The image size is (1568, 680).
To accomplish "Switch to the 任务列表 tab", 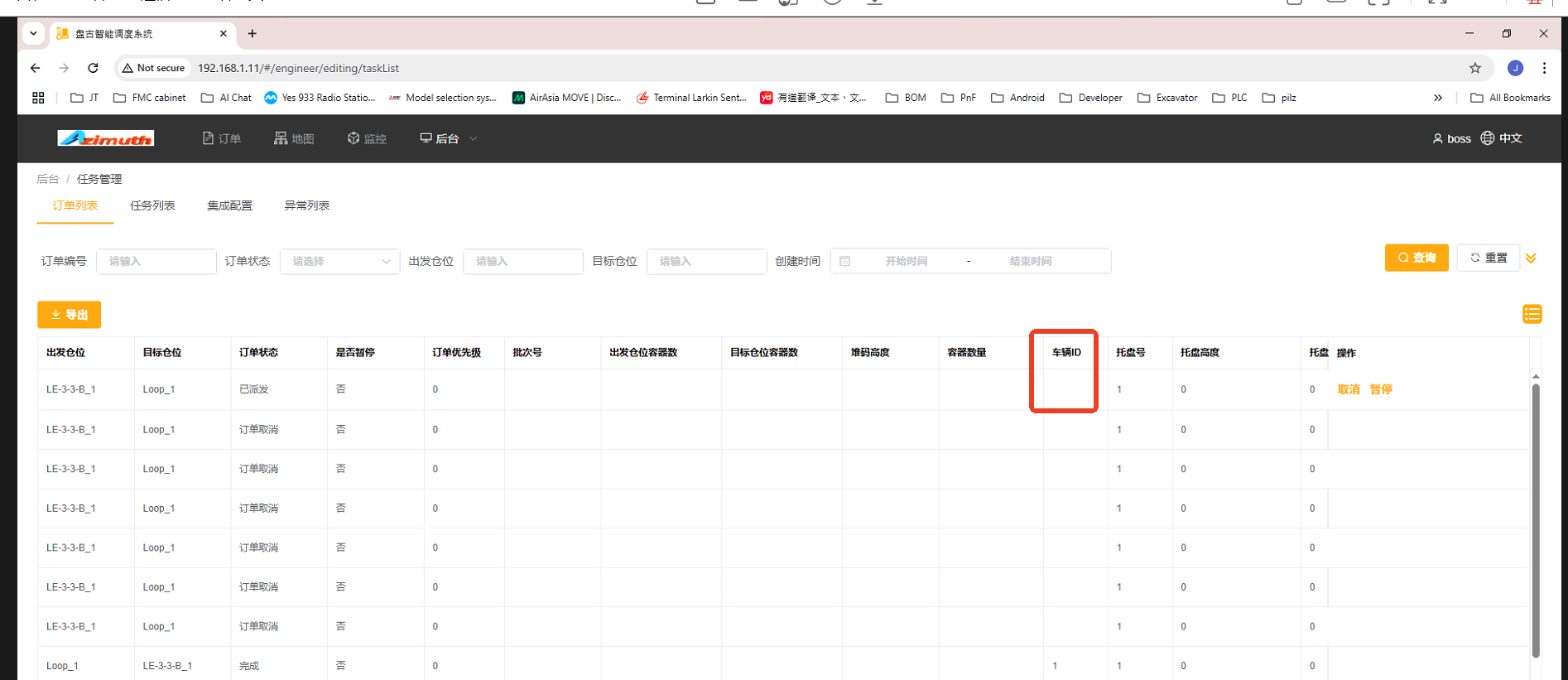I will [x=152, y=205].
